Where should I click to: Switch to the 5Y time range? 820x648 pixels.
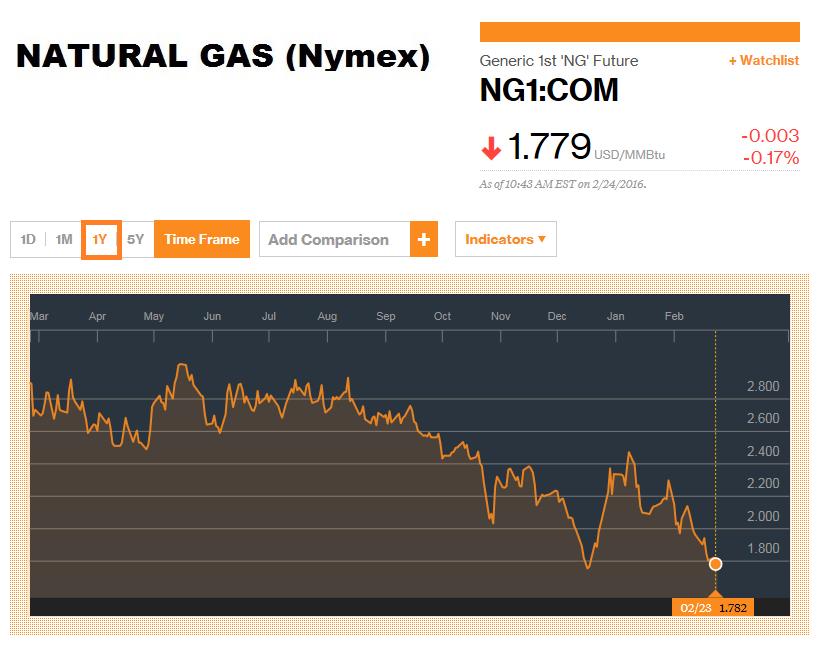[135, 240]
